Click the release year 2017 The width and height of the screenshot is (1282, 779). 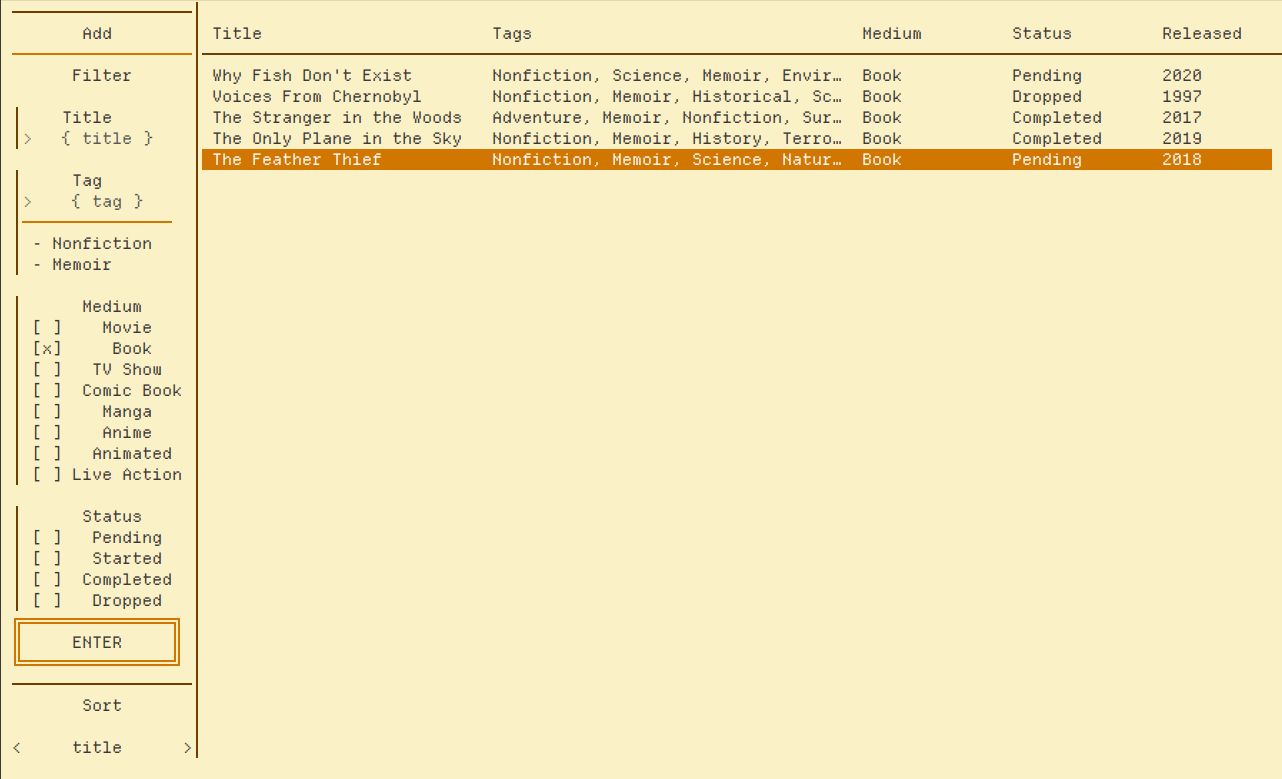[1182, 117]
